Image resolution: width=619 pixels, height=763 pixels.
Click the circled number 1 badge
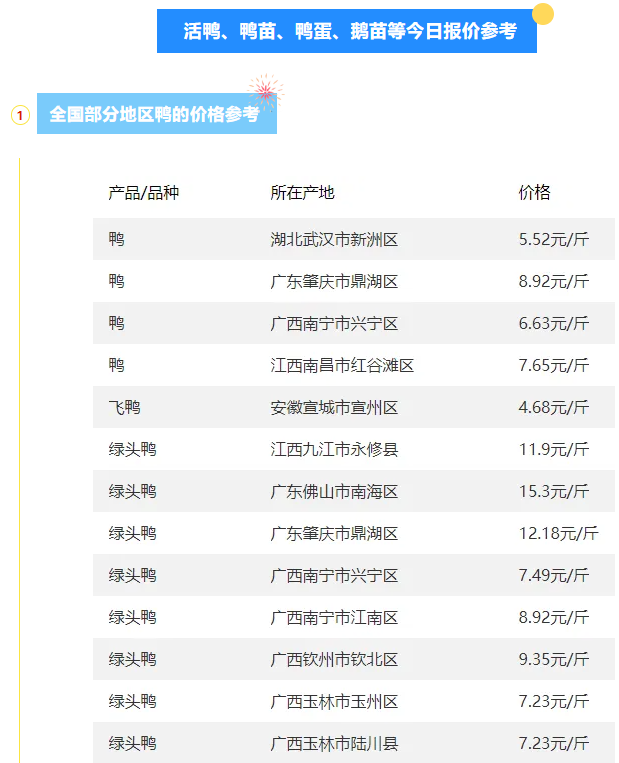point(20,115)
